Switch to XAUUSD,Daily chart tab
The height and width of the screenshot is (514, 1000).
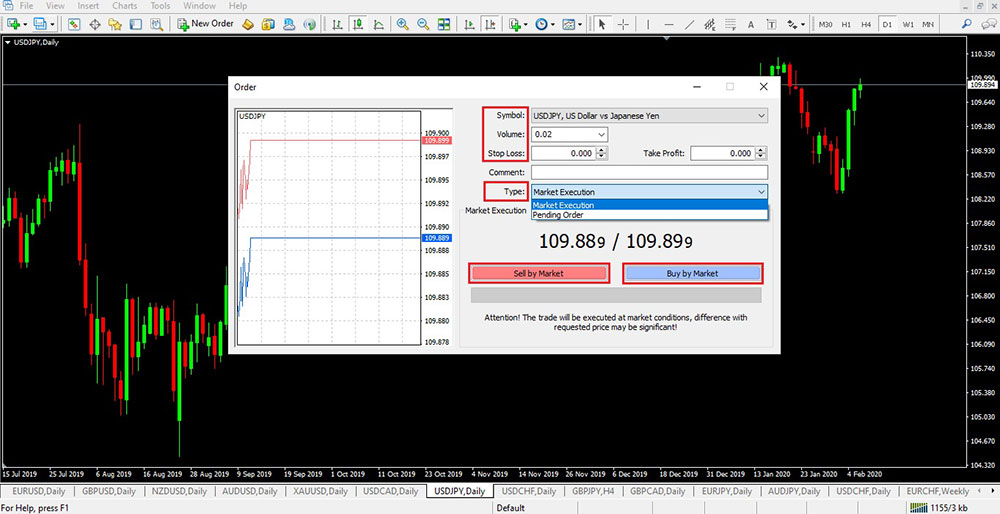click(x=320, y=491)
